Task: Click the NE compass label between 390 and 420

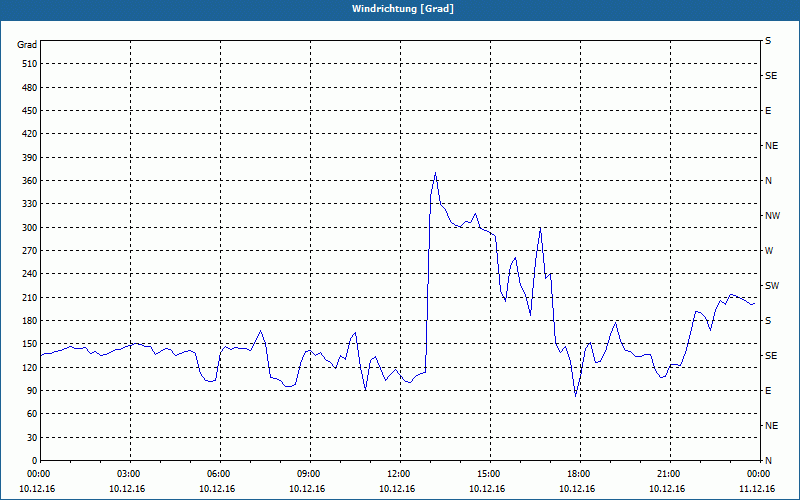Action: (x=772, y=146)
